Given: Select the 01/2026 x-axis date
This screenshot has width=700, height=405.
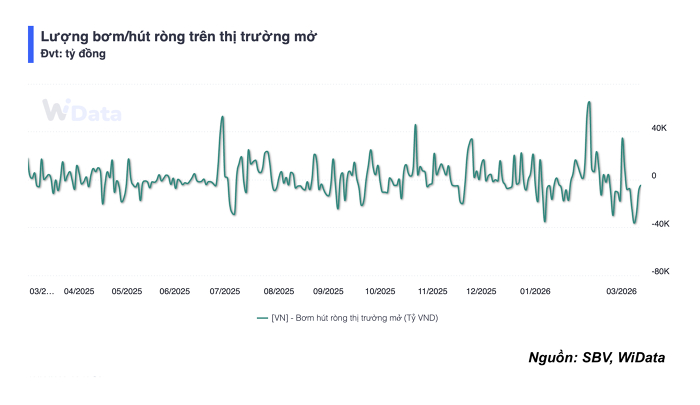Looking at the screenshot, I should pyautogui.click(x=536, y=291).
